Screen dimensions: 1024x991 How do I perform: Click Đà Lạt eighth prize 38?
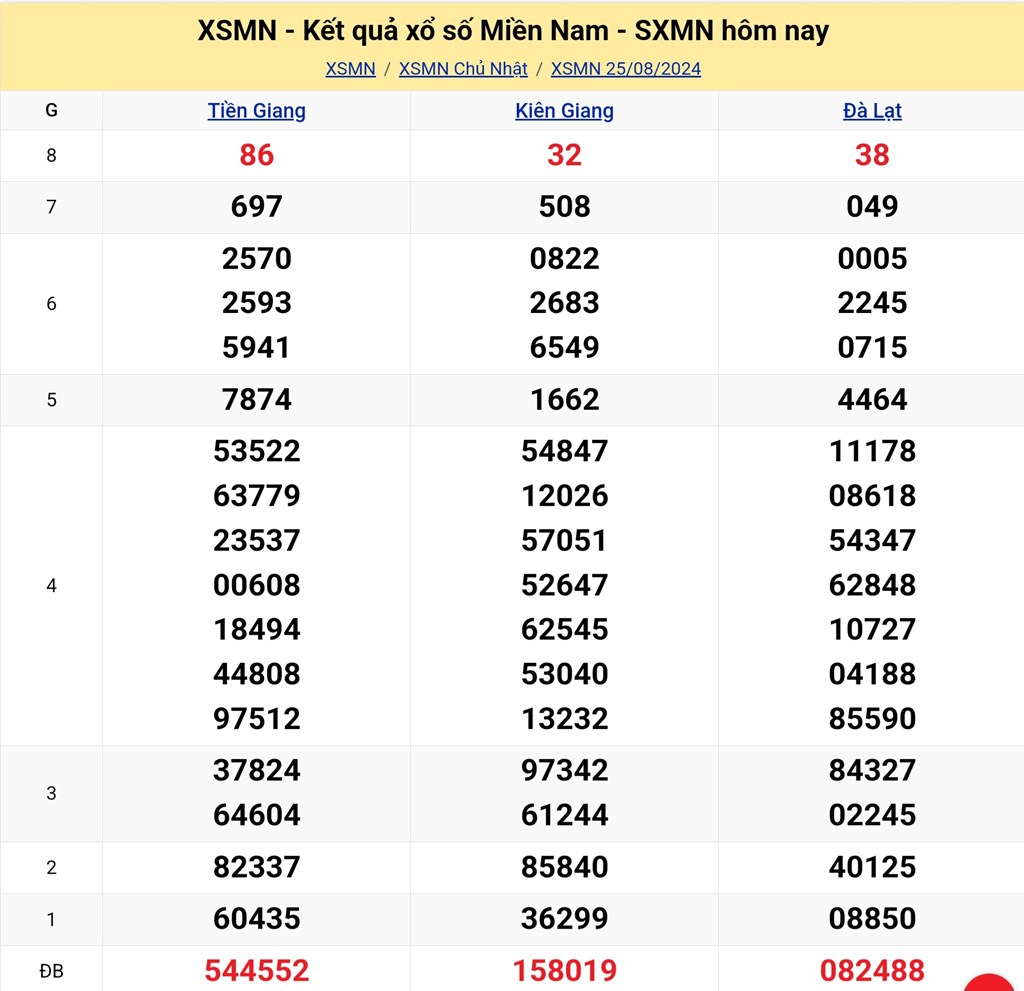coord(872,155)
